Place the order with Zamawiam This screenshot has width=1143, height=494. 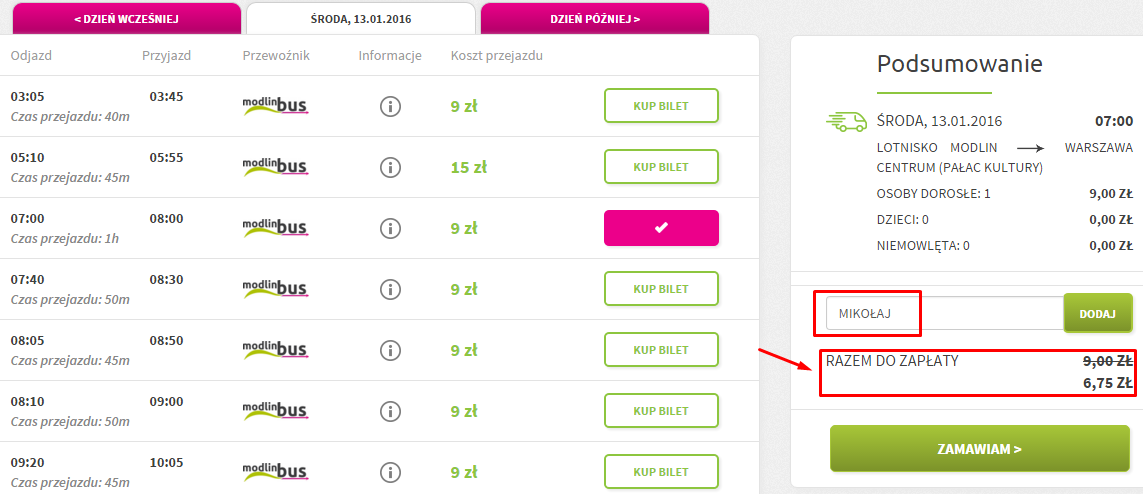tap(980, 448)
